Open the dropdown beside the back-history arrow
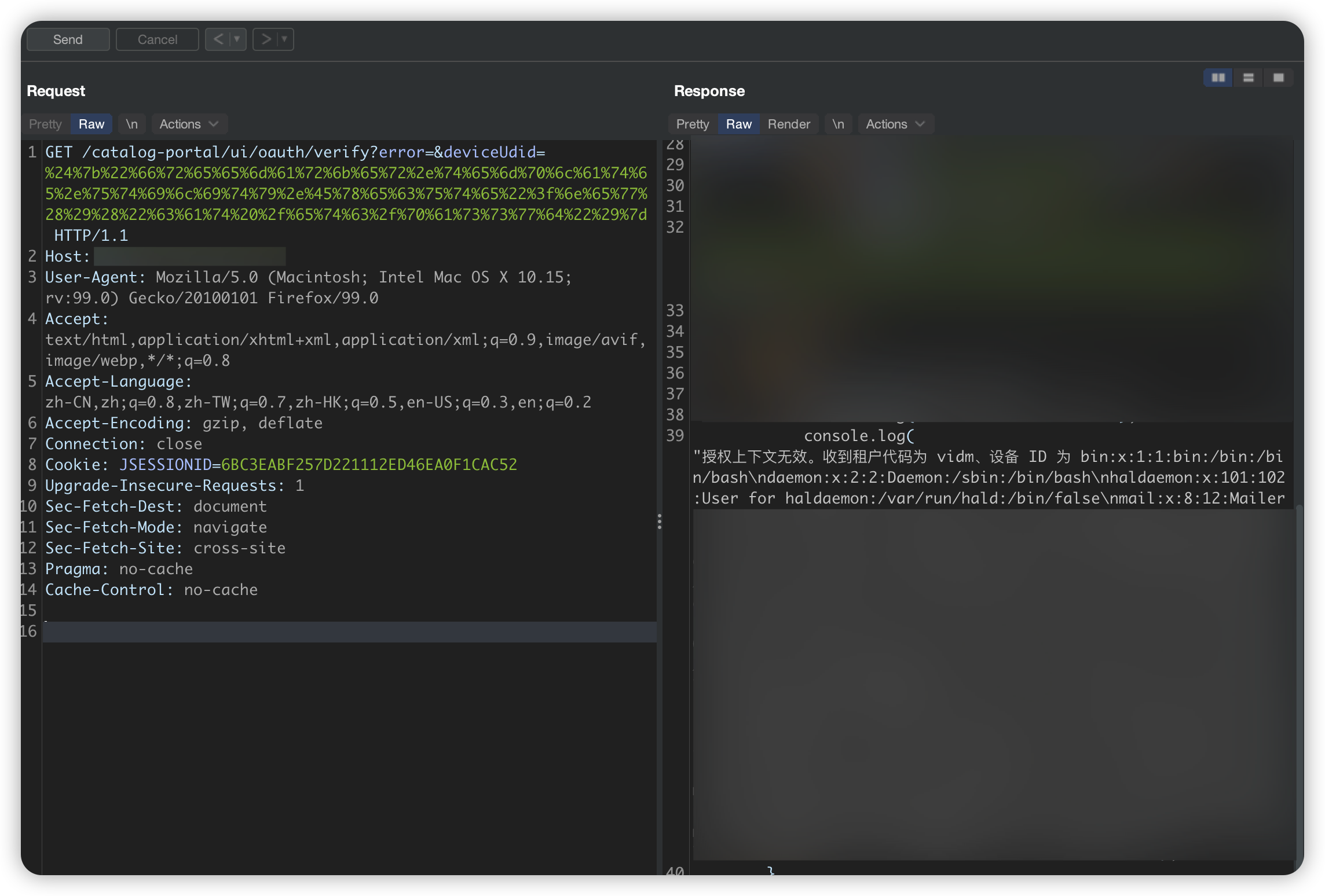Viewport: 1325px width, 896px height. click(237, 39)
